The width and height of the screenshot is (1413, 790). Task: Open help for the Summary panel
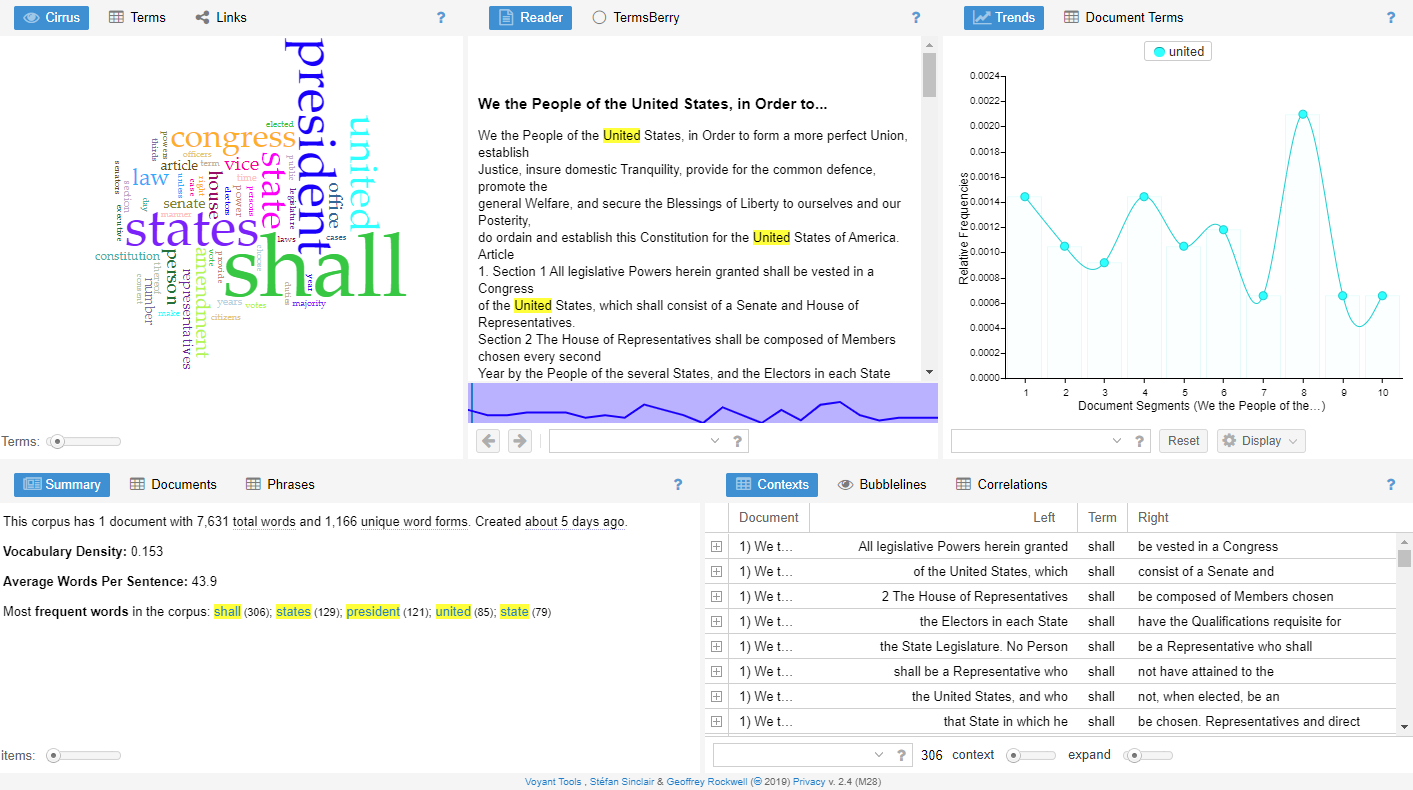click(x=678, y=484)
